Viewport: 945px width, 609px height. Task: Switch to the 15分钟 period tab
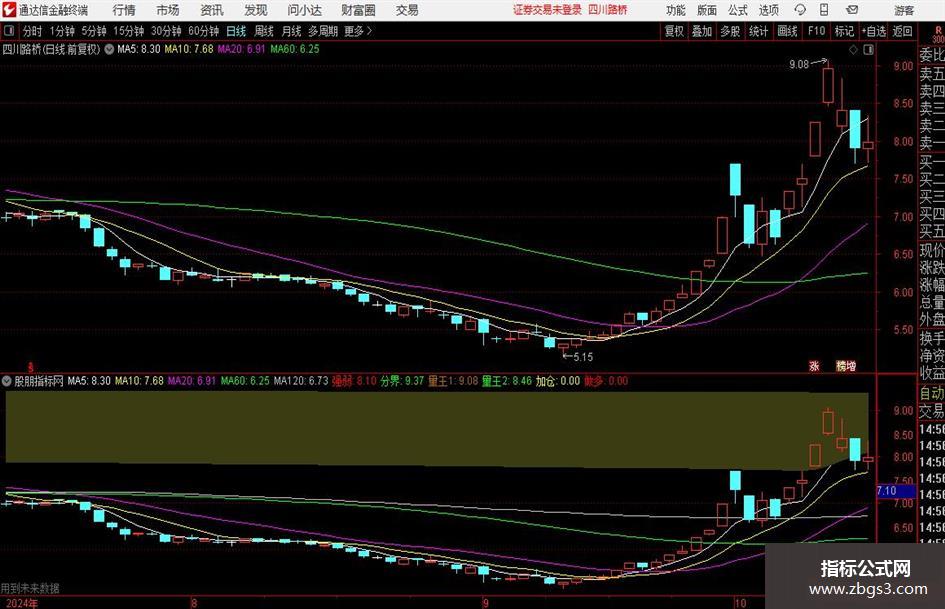point(128,31)
